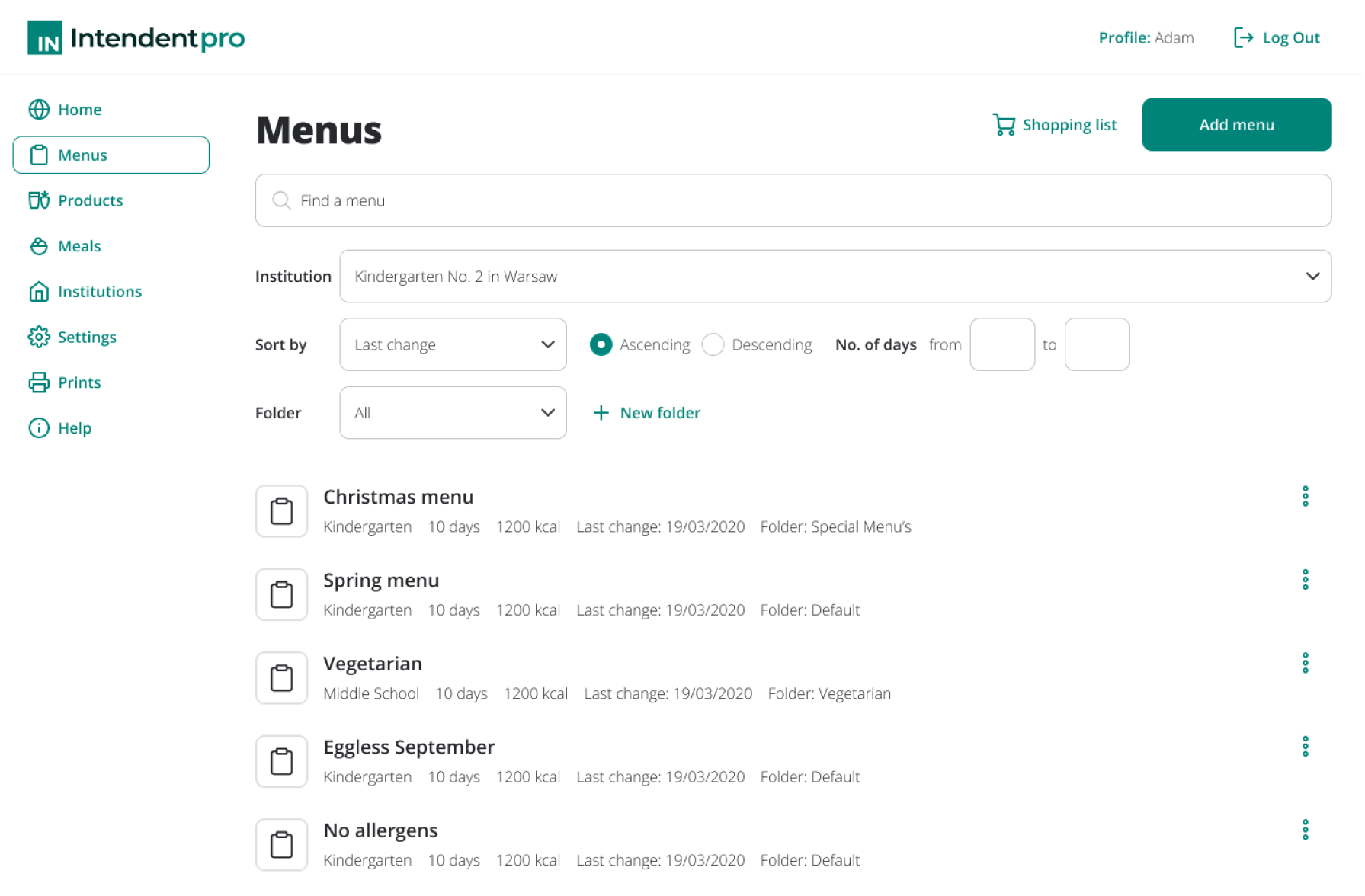Viewport: 1365px width, 896px height.
Task: Click the Menus clipboard sidebar icon
Action: coord(39,155)
